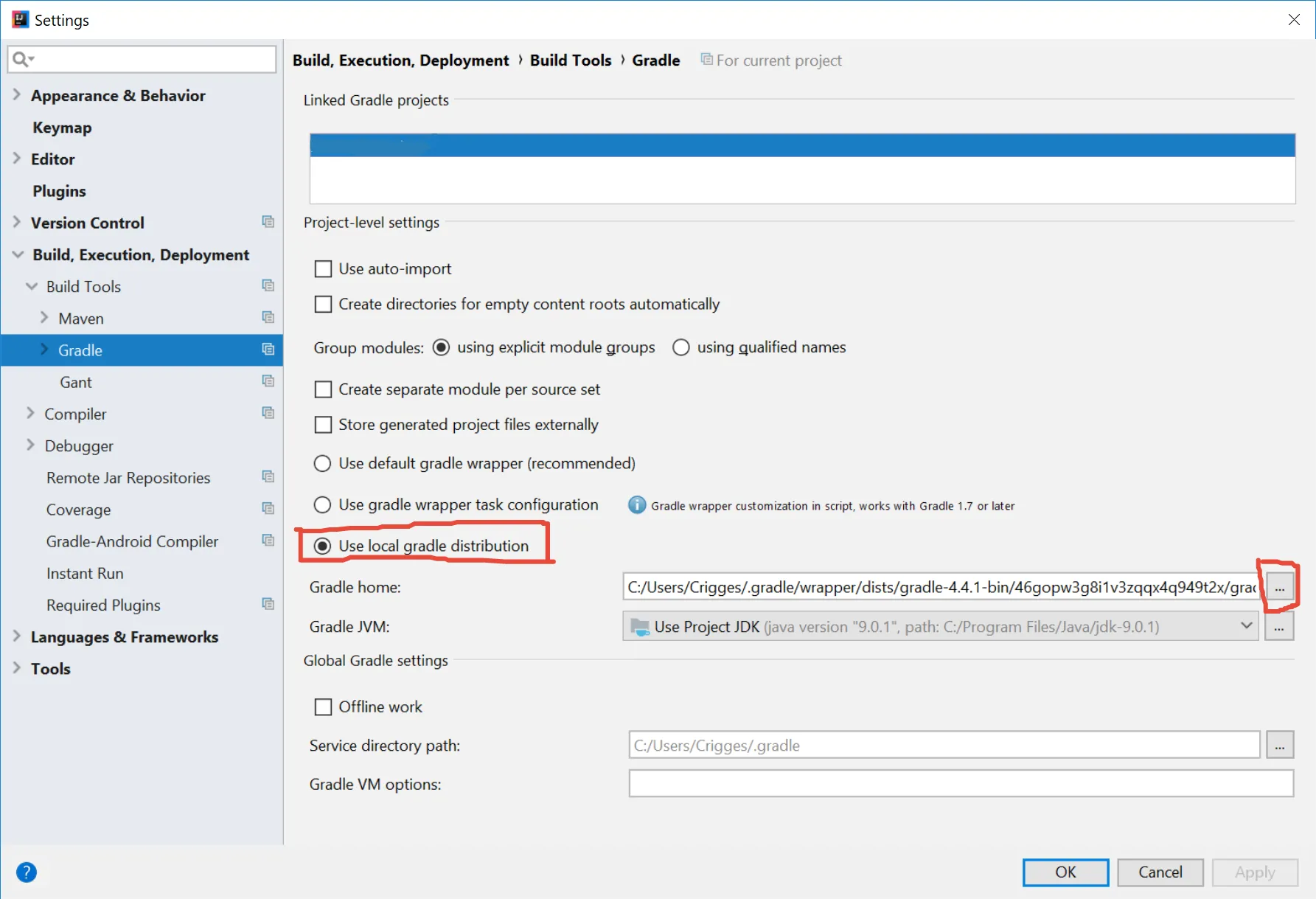Open Keymap settings
Viewport: 1316px width, 899px height.
[62, 128]
